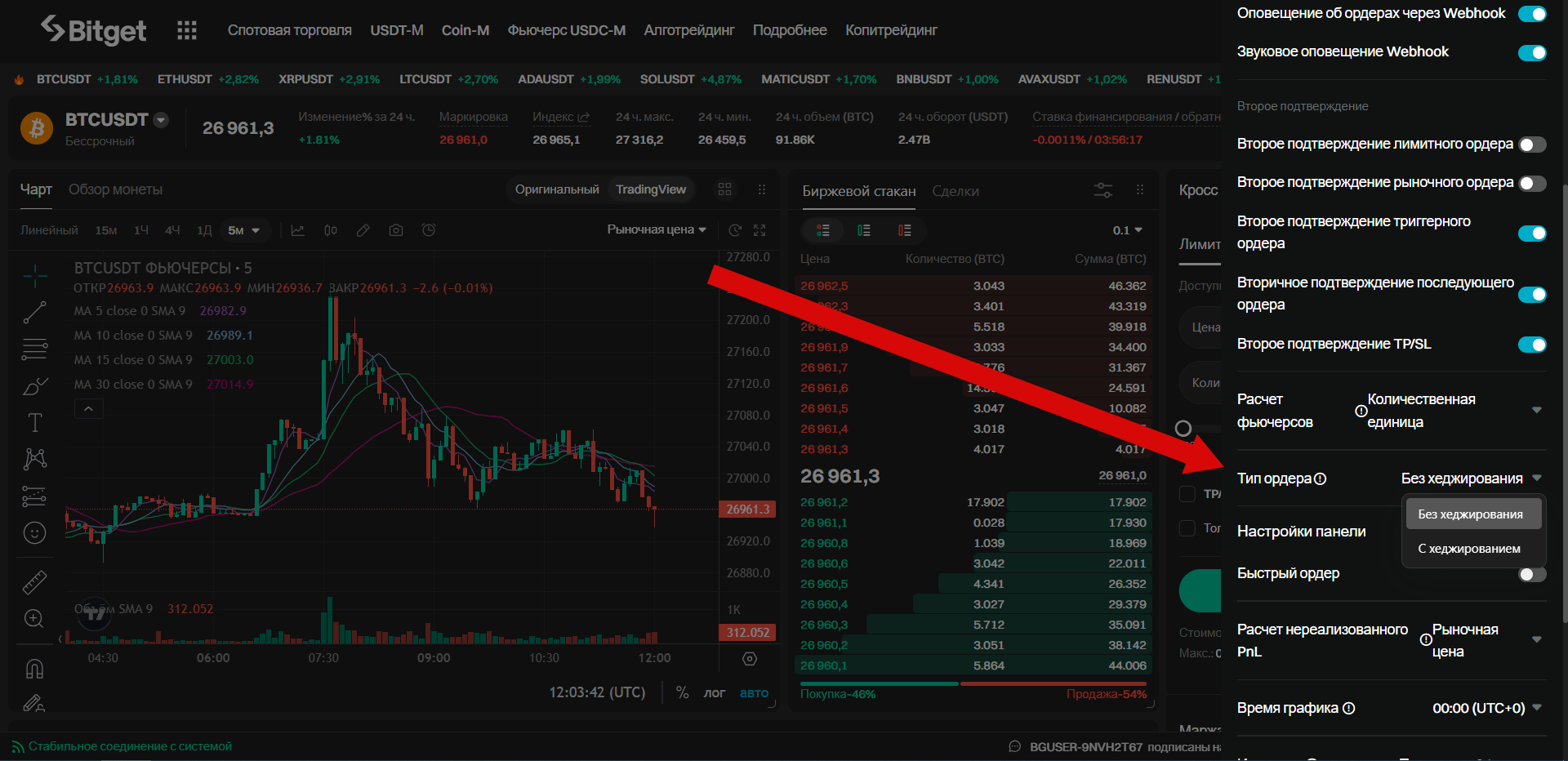Enable limit order second confirmation
Screen dimensions: 1568x761
(x=1532, y=145)
